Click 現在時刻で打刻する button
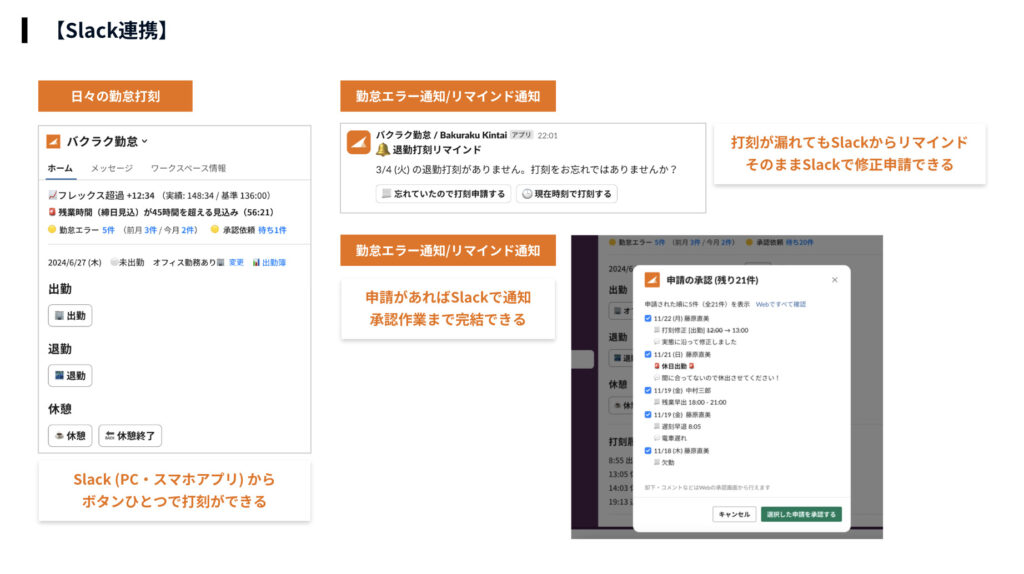The width and height of the screenshot is (1024, 574). pyautogui.click(x=567, y=194)
